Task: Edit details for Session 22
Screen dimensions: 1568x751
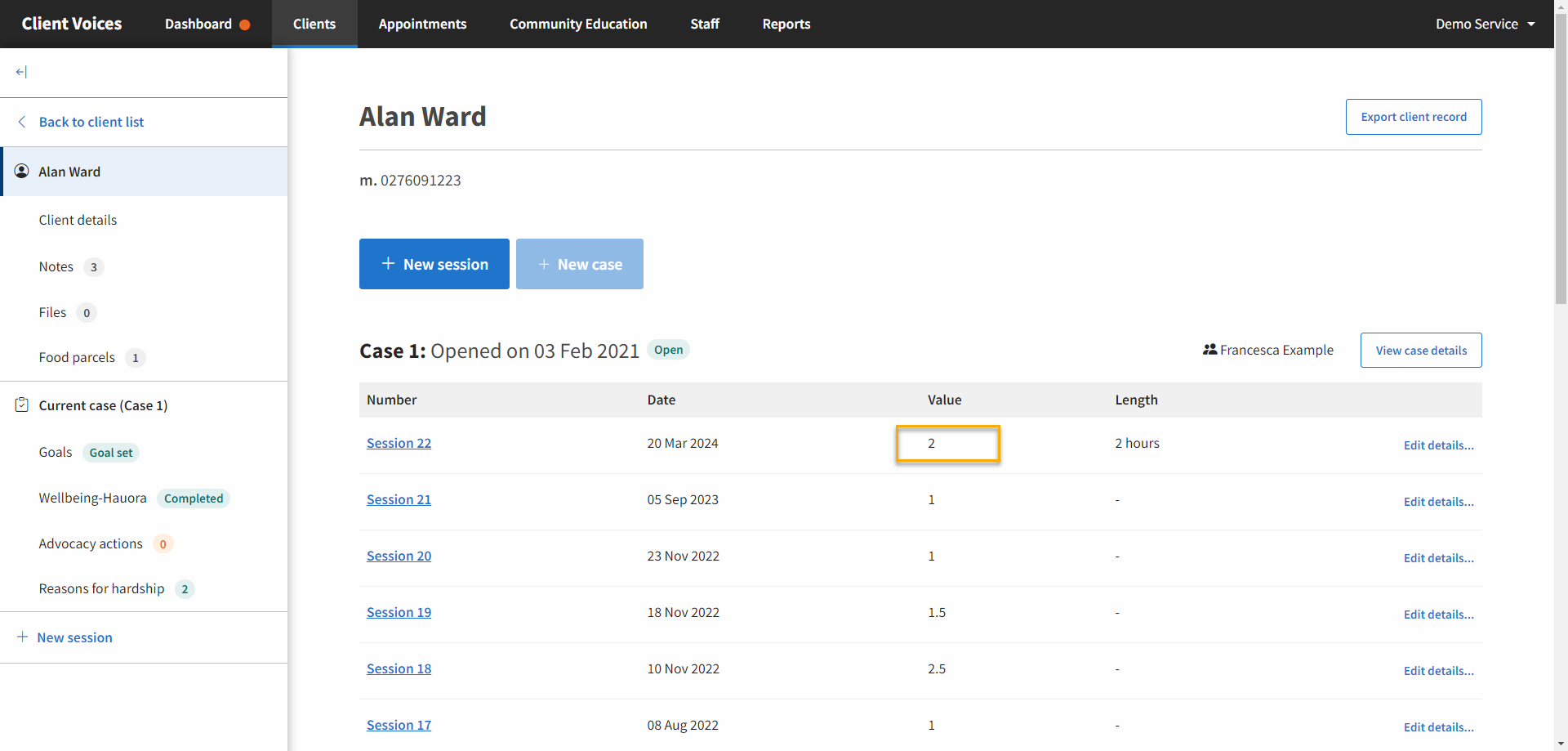Action: 1439,445
